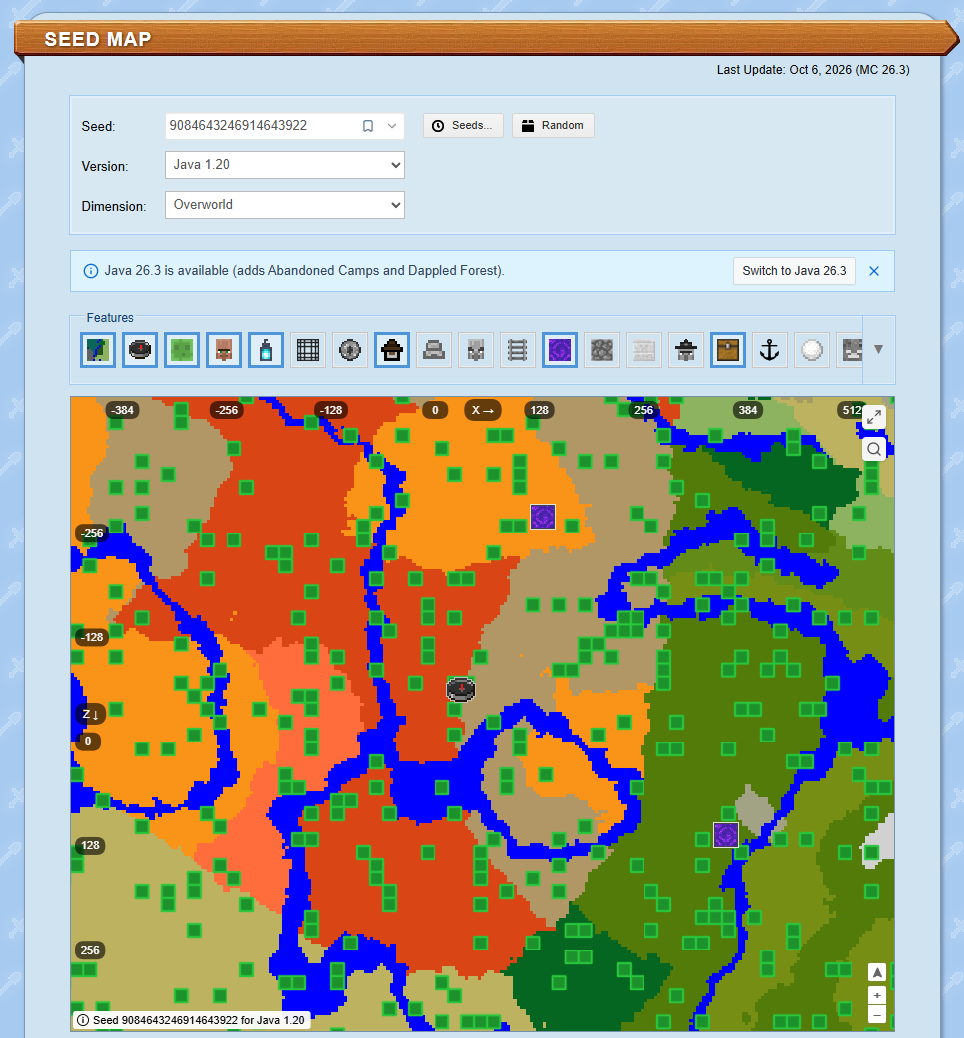Image resolution: width=964 pixels, height=1038 pixels.
Task: Select the ruined portal marker in green forest
Action: (726, 835)
